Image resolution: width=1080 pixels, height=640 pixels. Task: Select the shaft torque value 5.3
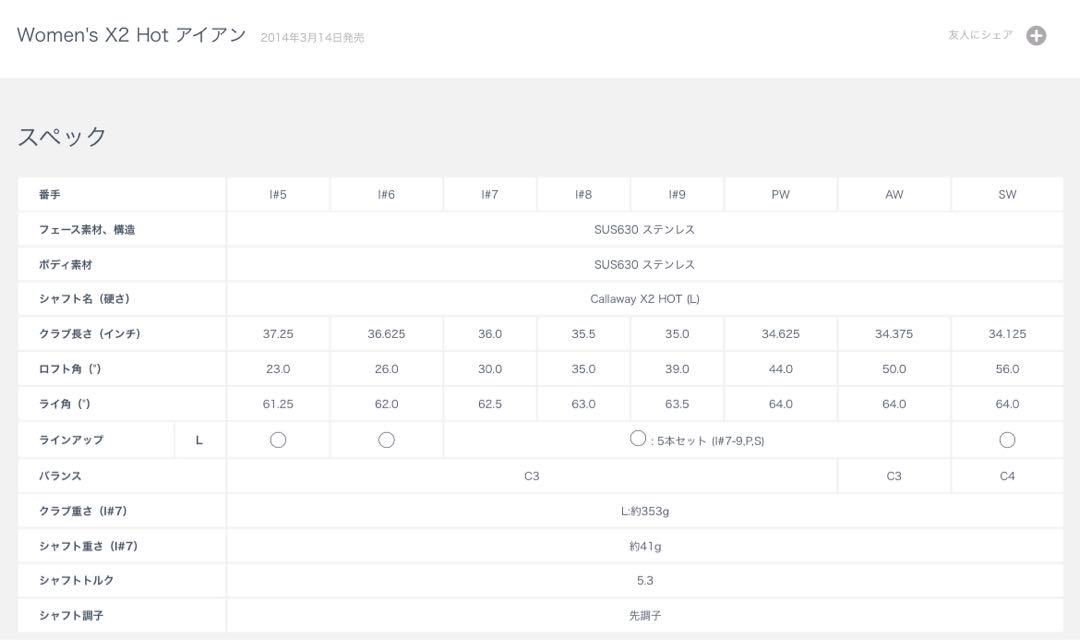(645, 580)
